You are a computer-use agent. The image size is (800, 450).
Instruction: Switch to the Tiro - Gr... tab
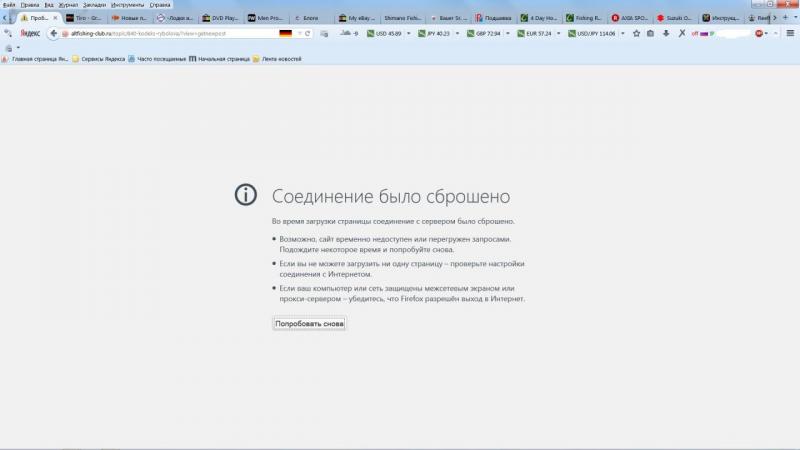(x=84, y=18)
